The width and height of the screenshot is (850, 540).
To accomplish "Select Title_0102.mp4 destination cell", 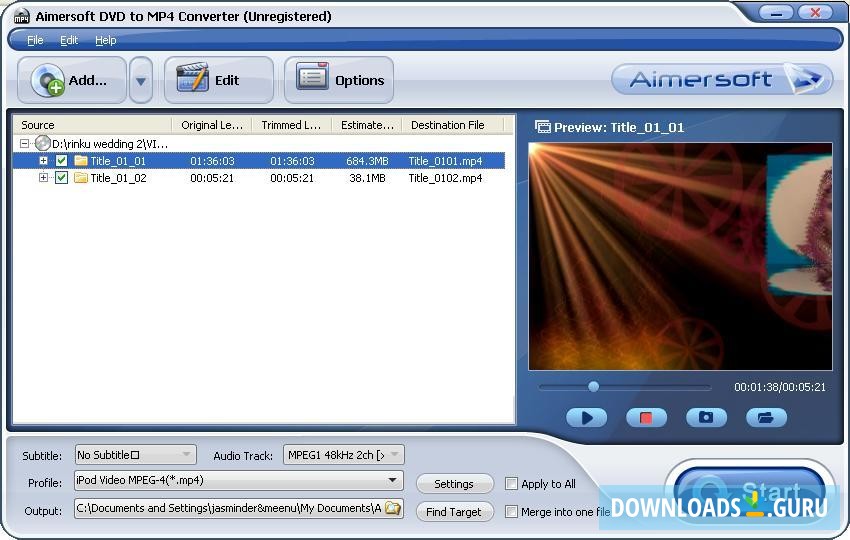I will click(445, 178).
